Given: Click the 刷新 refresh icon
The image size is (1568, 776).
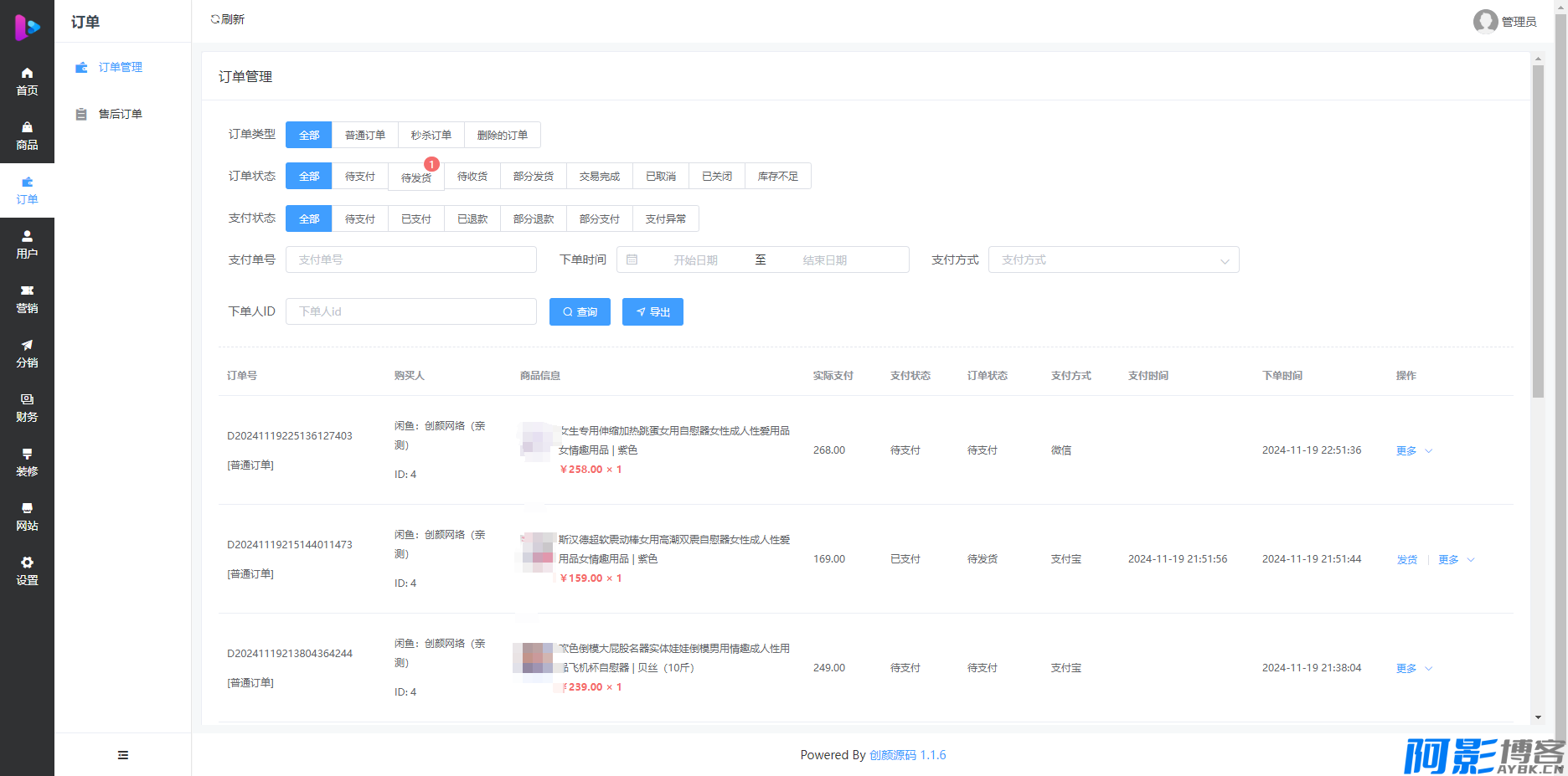Looking at the screenshot, I should pyautogui.click(x=216, y=19).
